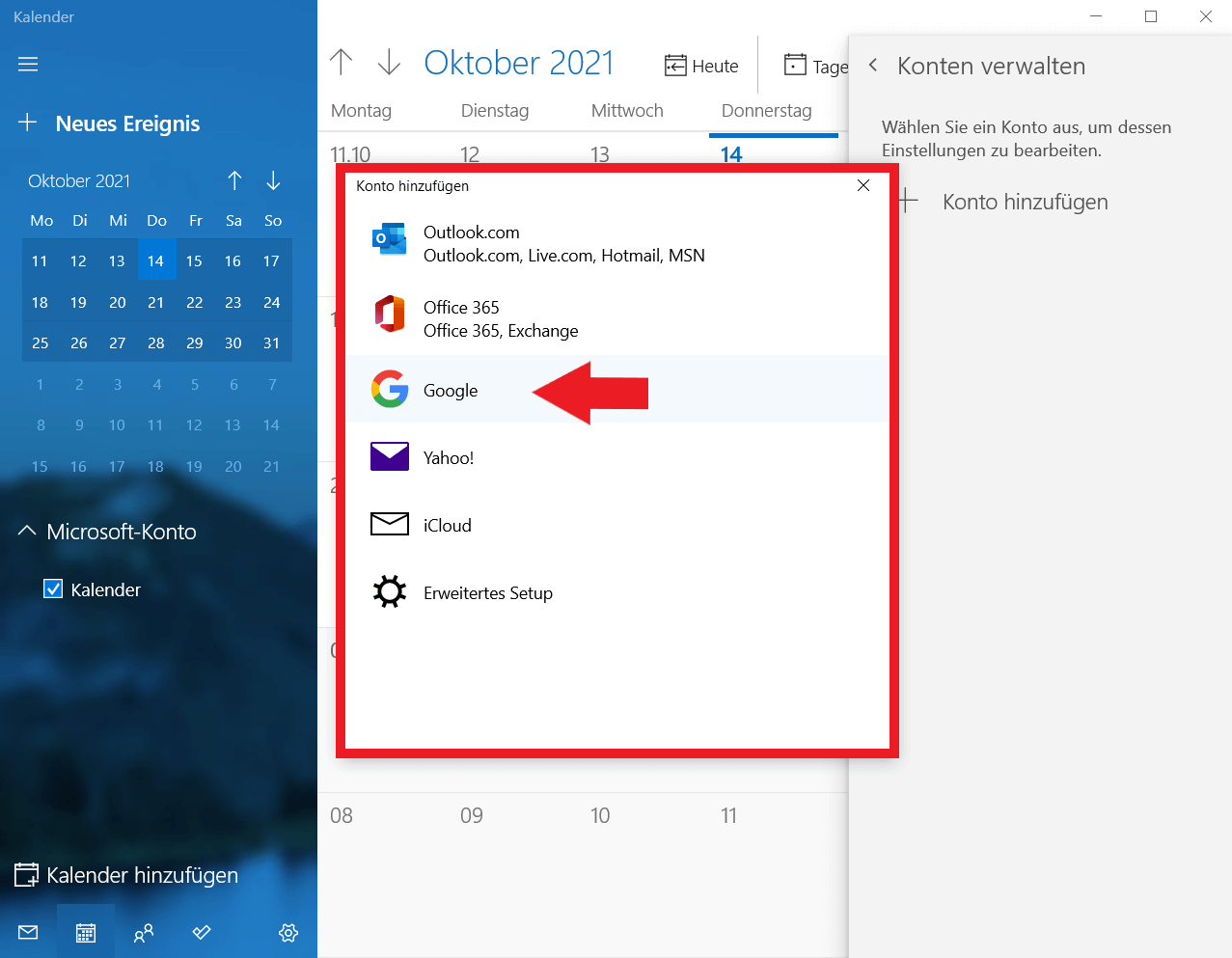Click Oktober 2021 label in sidebar
The width and height of the screenshot is (1232, 958).
[x=79, y=180]
